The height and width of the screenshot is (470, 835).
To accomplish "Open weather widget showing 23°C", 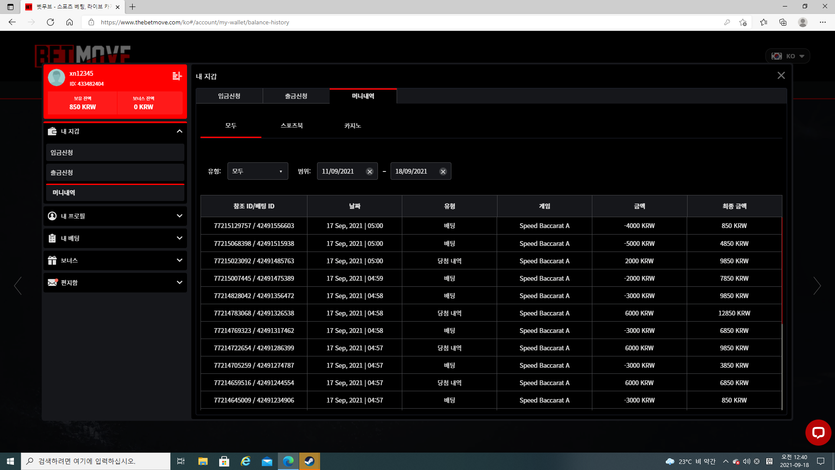I will [690, 461].
